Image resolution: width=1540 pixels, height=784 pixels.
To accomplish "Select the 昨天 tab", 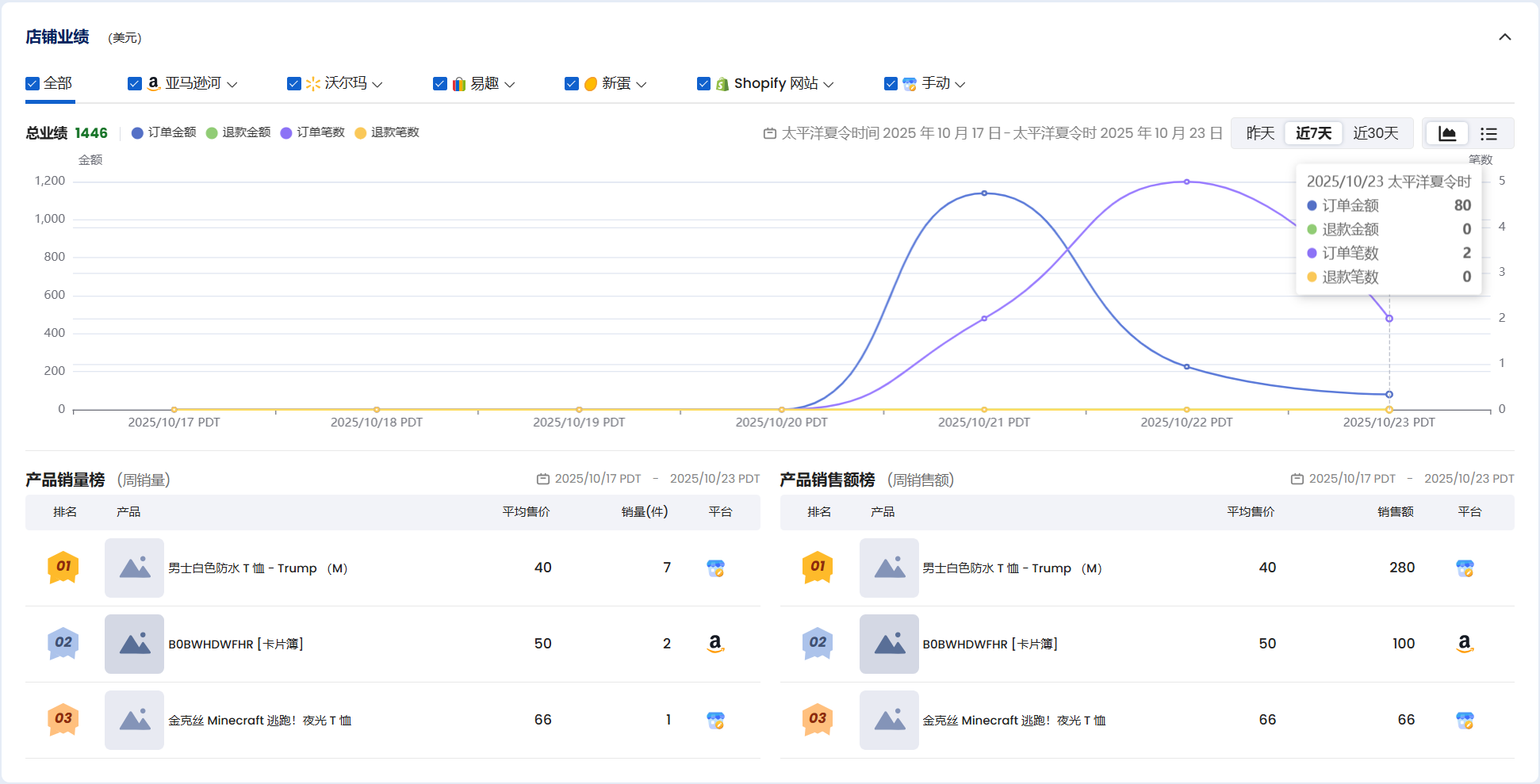I will (x=1260, y=133).
